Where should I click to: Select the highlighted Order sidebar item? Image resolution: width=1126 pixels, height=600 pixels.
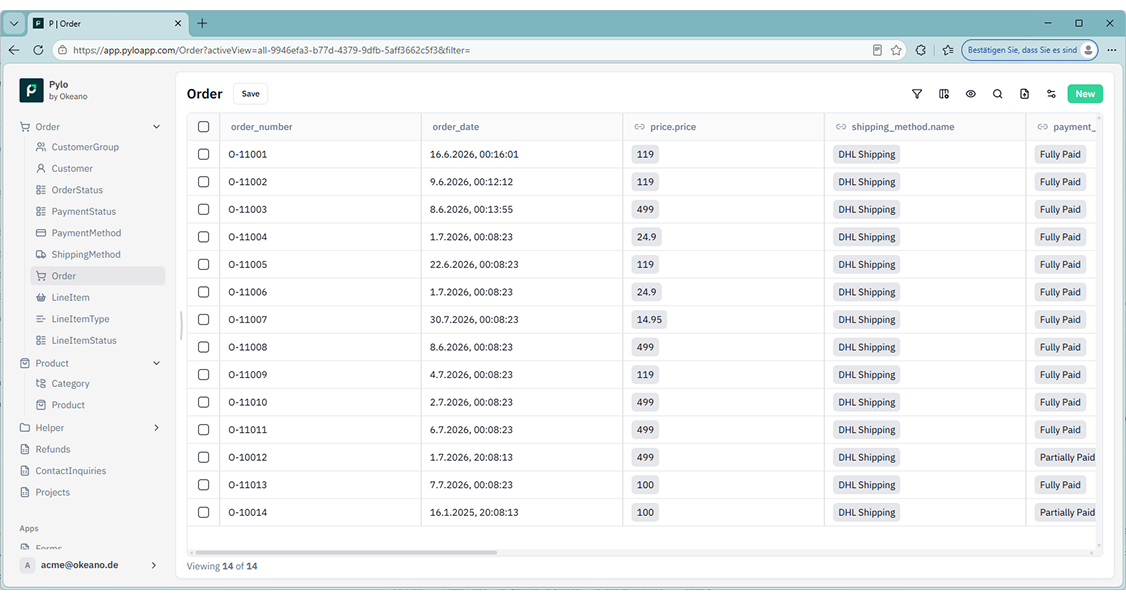point(98,276)
